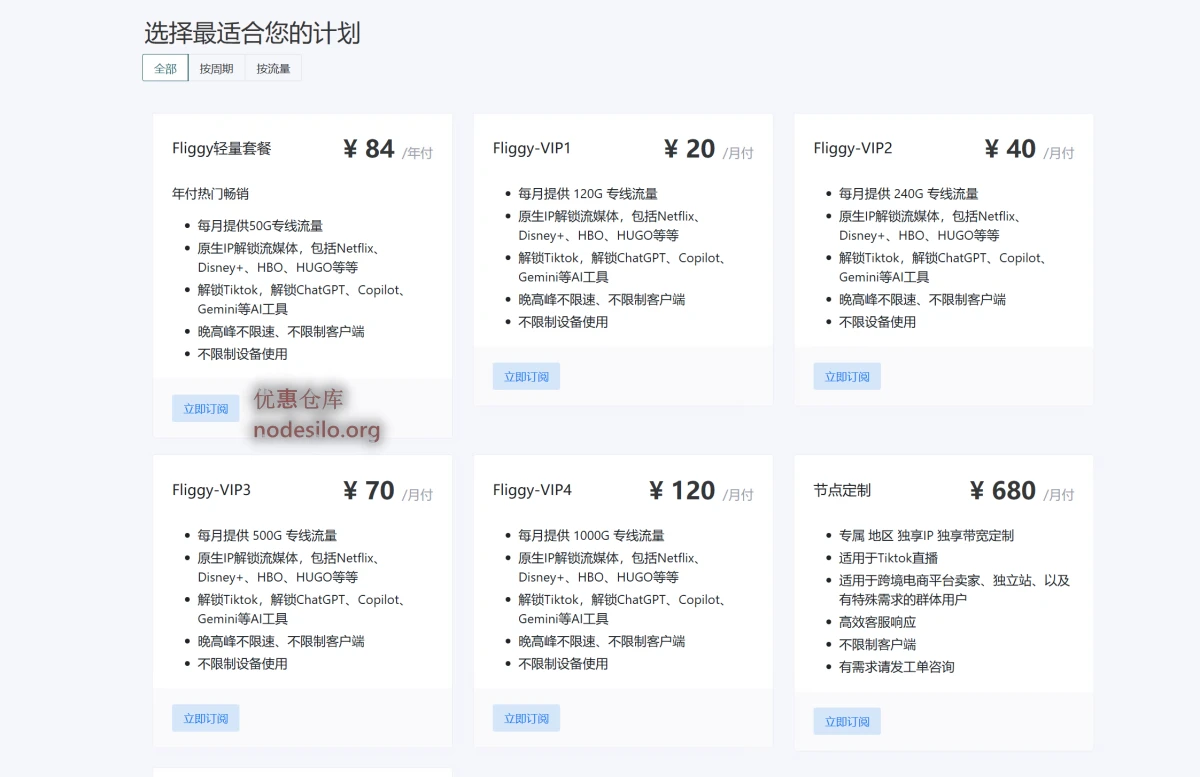The image size is (1200, 777).
Task: Order Fliggy-VIP3 with its 立即订阅 button
Action: pyautogui.click(x=206, y=718)
